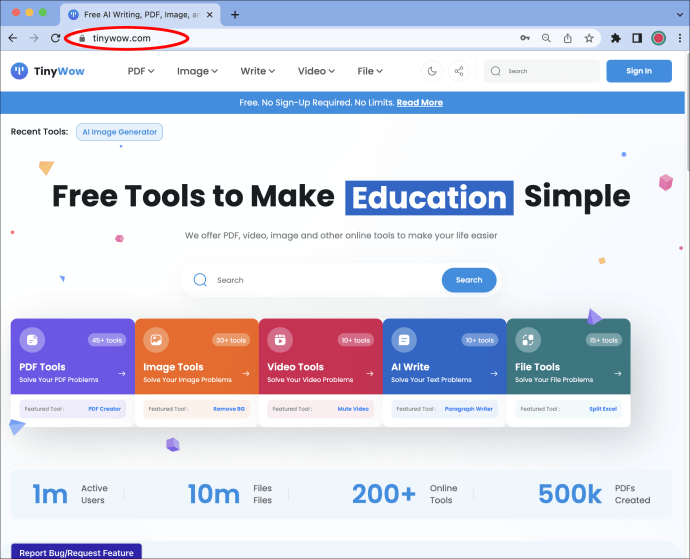
Task: Go back with browser back arrow
Action: [13, 38]
